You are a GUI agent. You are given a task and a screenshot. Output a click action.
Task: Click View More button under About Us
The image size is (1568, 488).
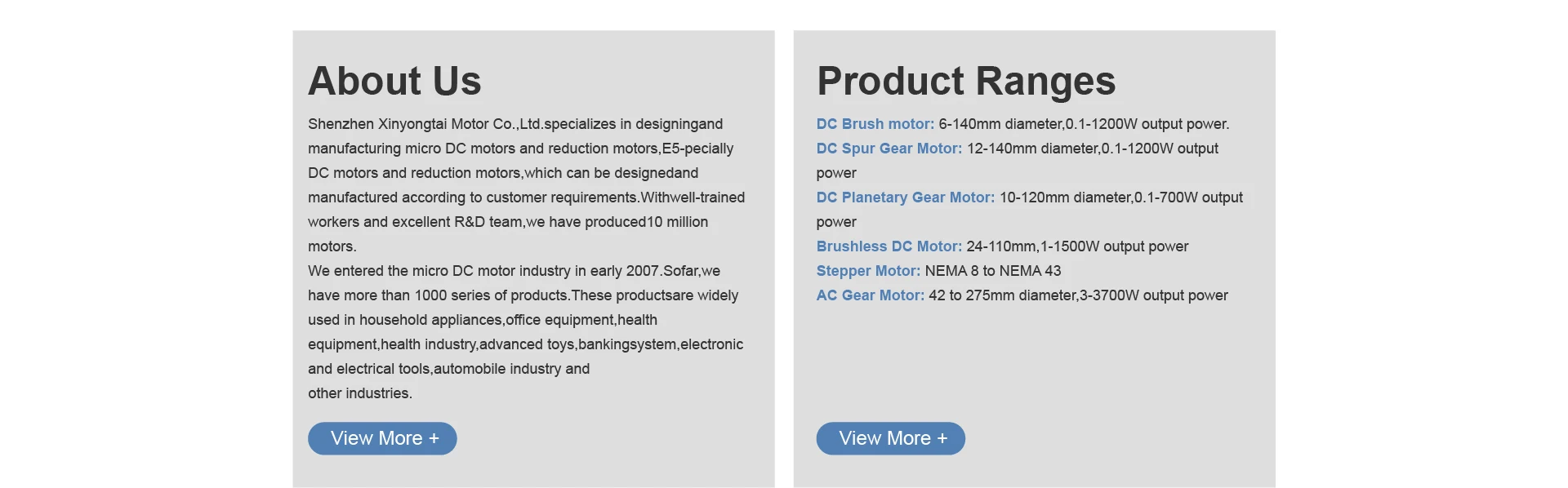pyautogui.click(x=382, y=438)
